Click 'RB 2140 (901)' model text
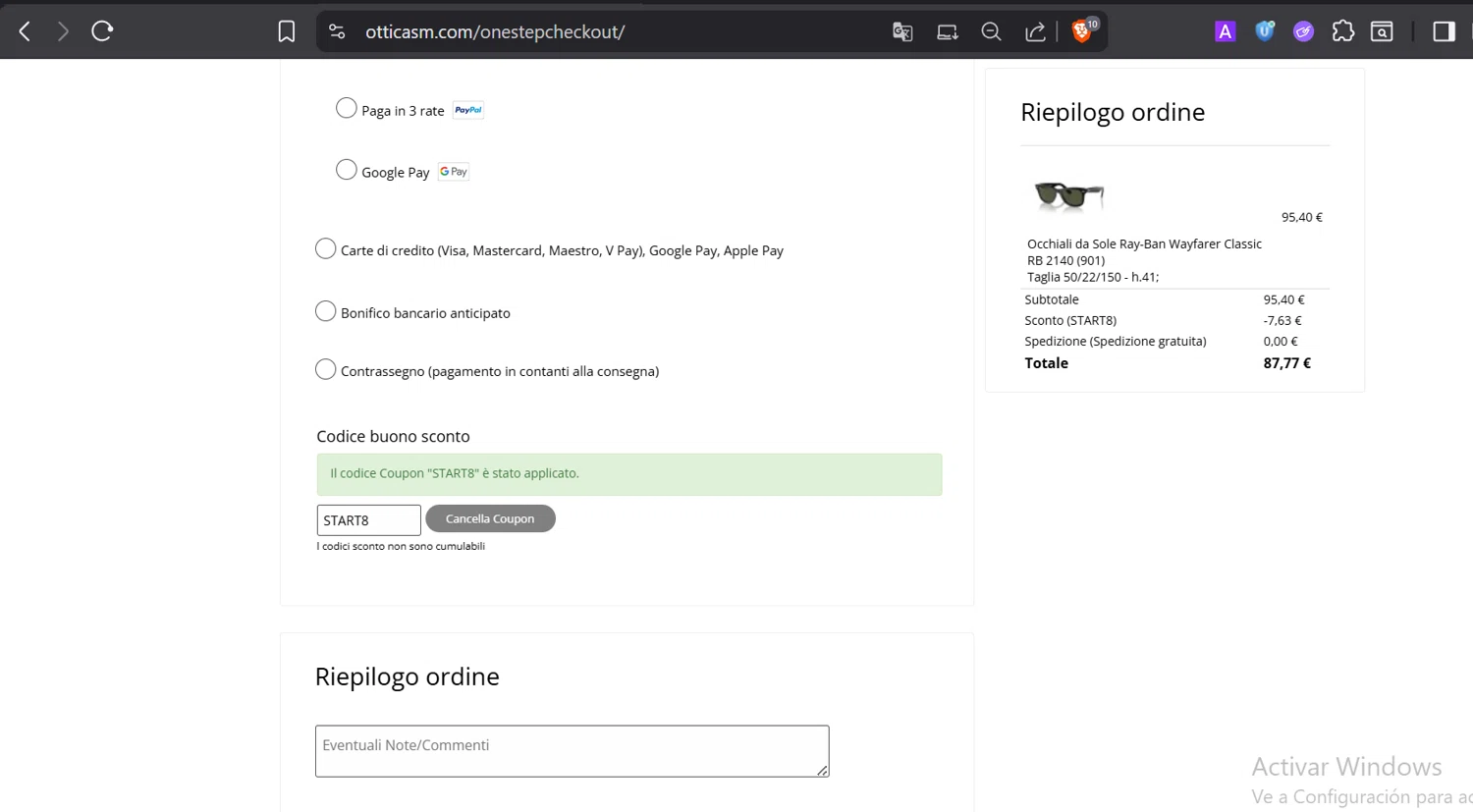Viewport: 1473px width, 812px height. tap(1065, 260)
